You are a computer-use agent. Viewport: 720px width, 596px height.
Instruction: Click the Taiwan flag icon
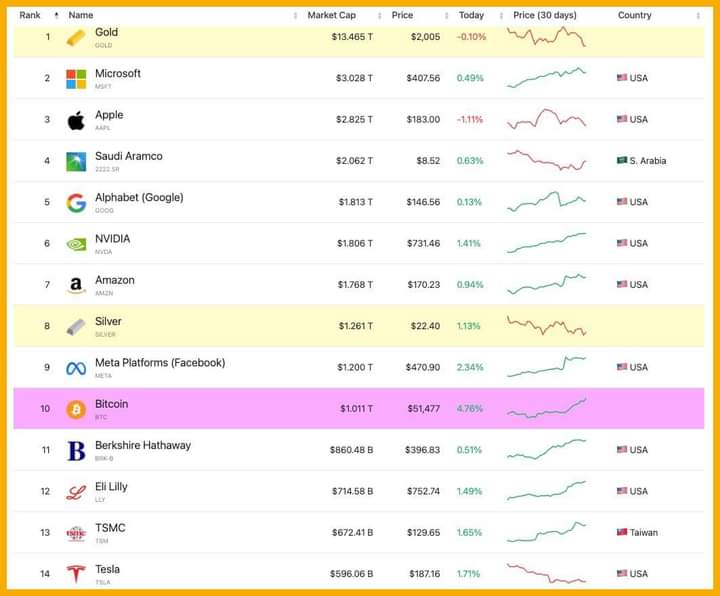[x=622, y=532]
